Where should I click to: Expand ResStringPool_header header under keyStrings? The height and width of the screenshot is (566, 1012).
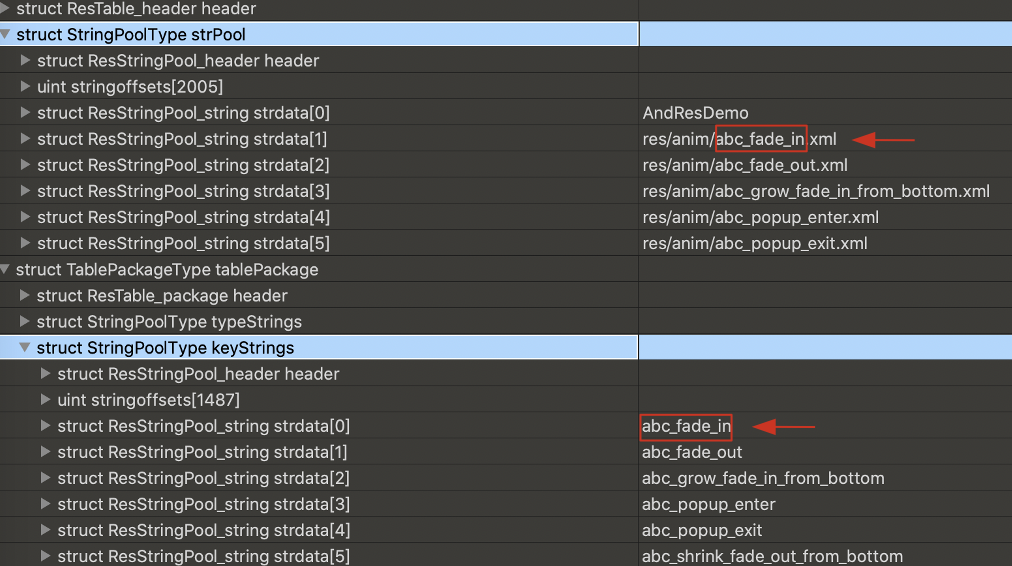[x=46, y=374]
